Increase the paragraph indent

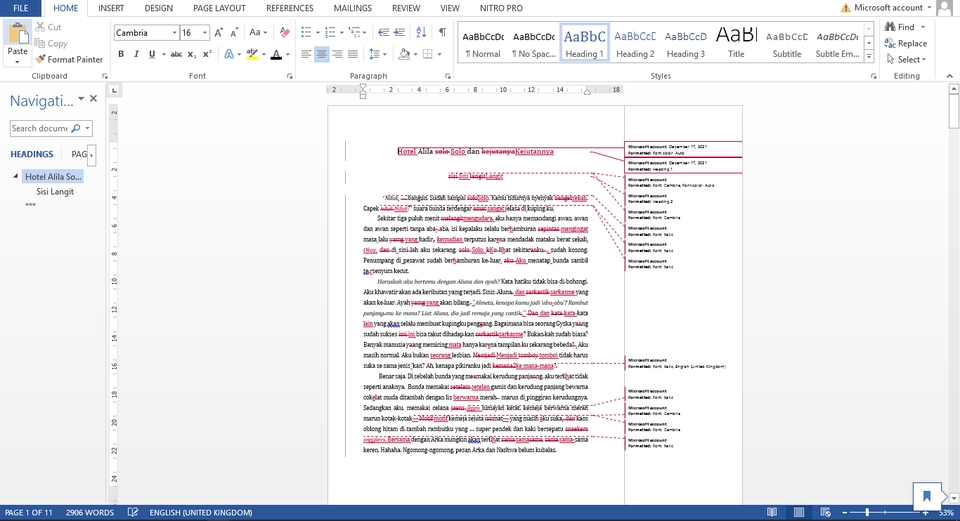tap(397, 33)
